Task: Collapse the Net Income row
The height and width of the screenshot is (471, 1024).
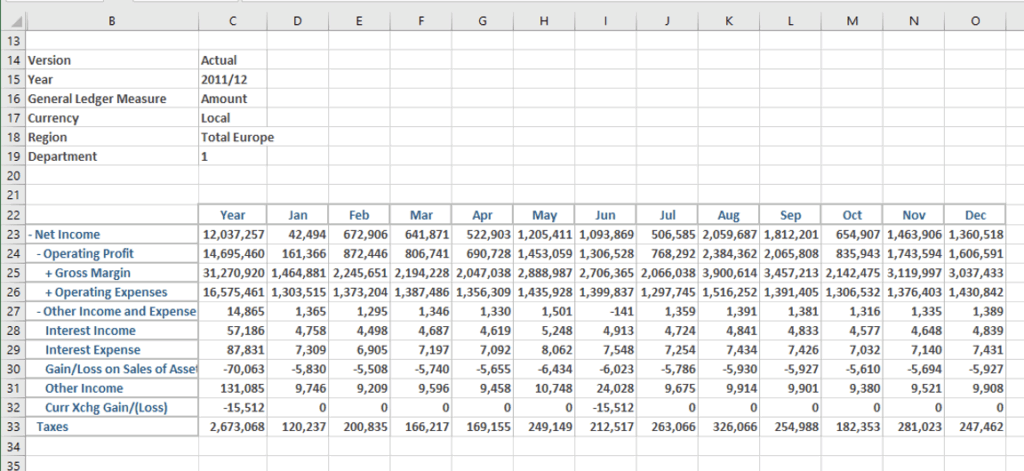Action: [31, 233]
